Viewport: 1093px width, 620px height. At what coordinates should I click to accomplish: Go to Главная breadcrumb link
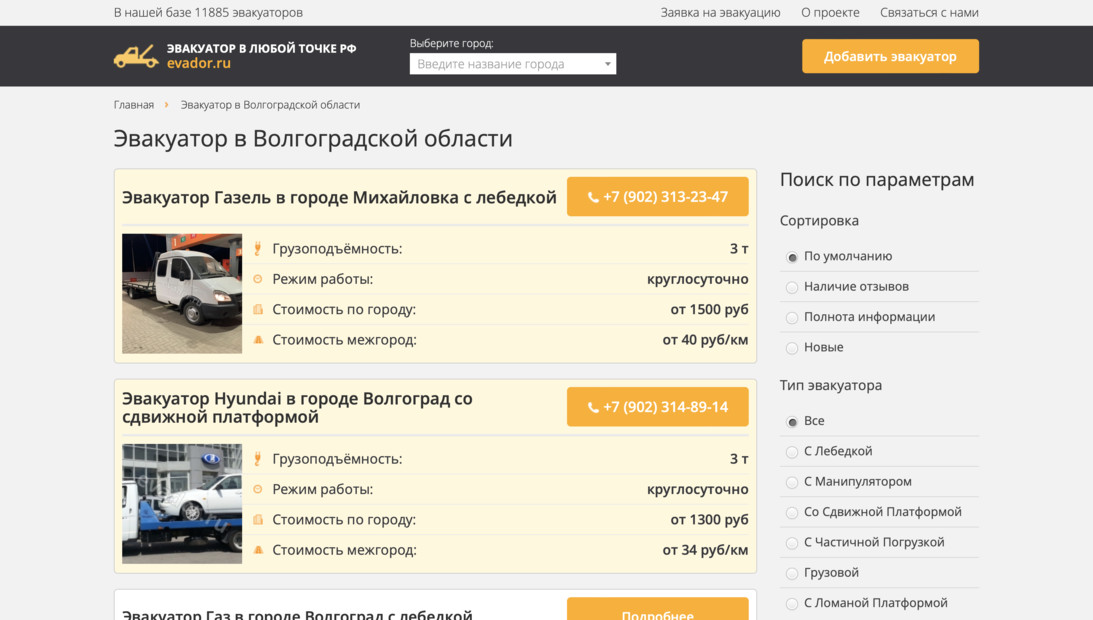pos(134,105)
